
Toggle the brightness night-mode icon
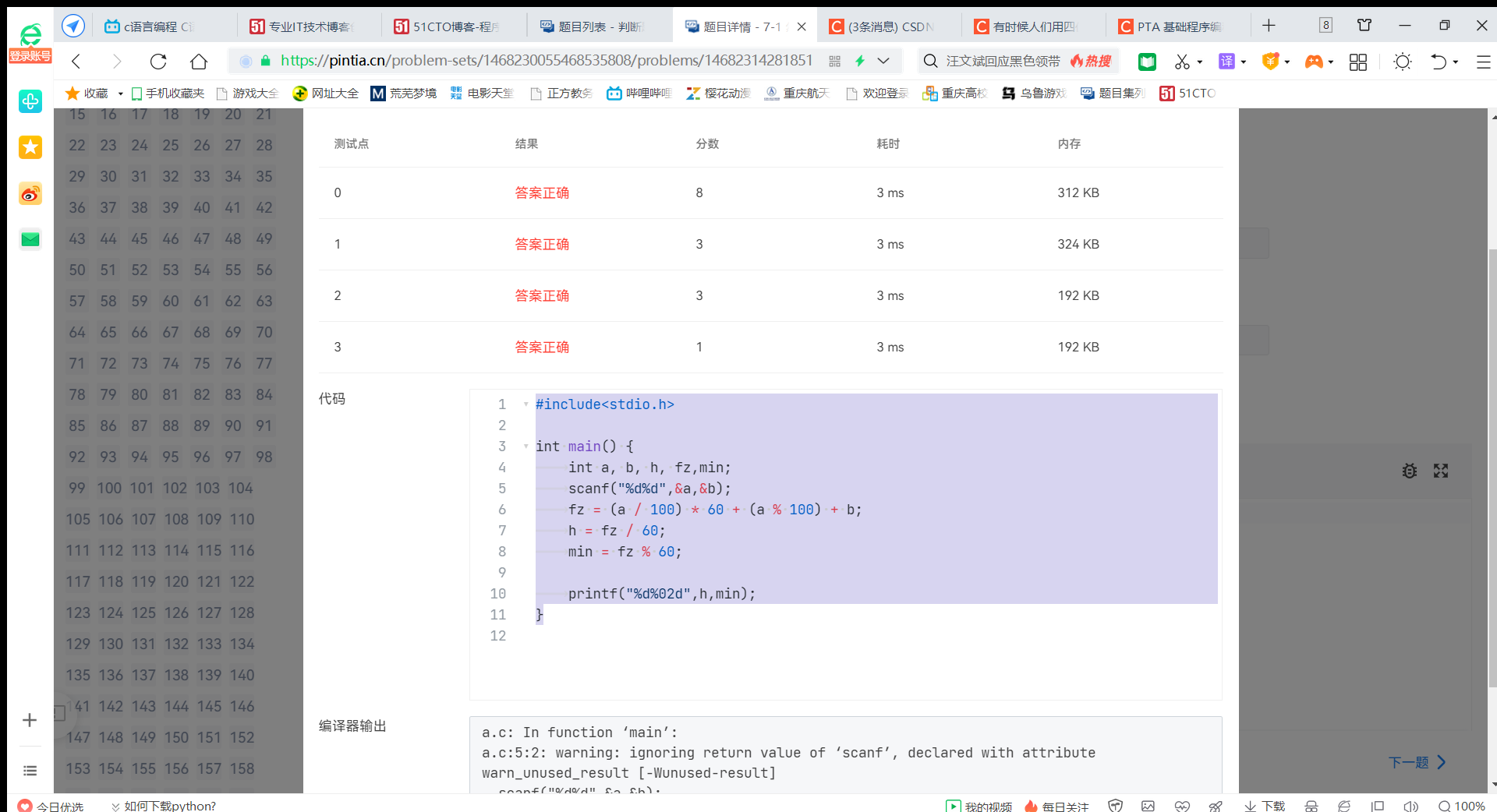point(1402,62)
